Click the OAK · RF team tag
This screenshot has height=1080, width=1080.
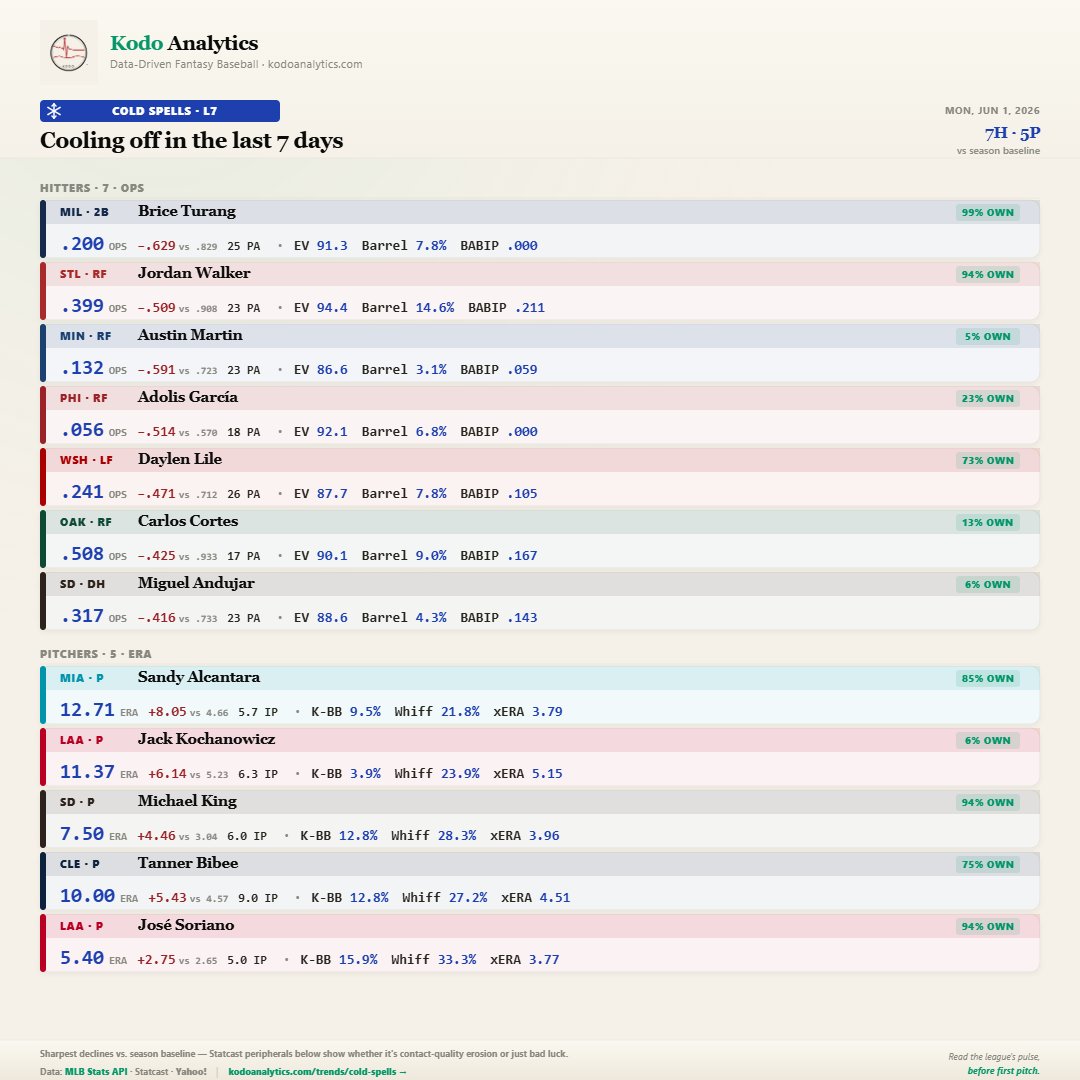(85, 522)
